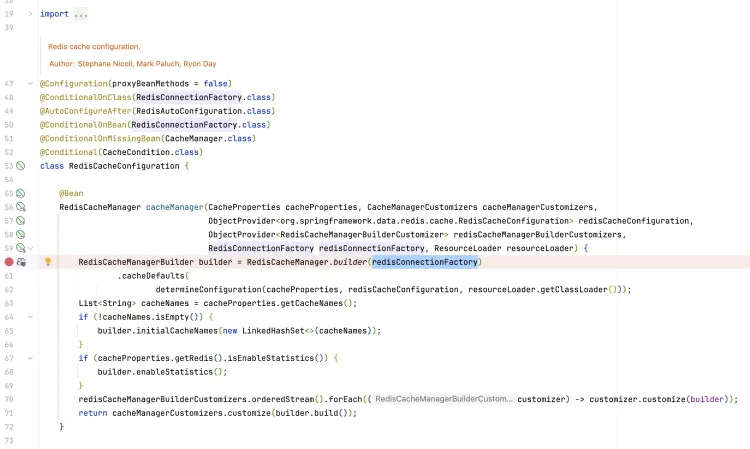Remove the red breakpoint on line 60
Image resolution: width=750 pixels, height=449 pixels.
click(9, 261)
